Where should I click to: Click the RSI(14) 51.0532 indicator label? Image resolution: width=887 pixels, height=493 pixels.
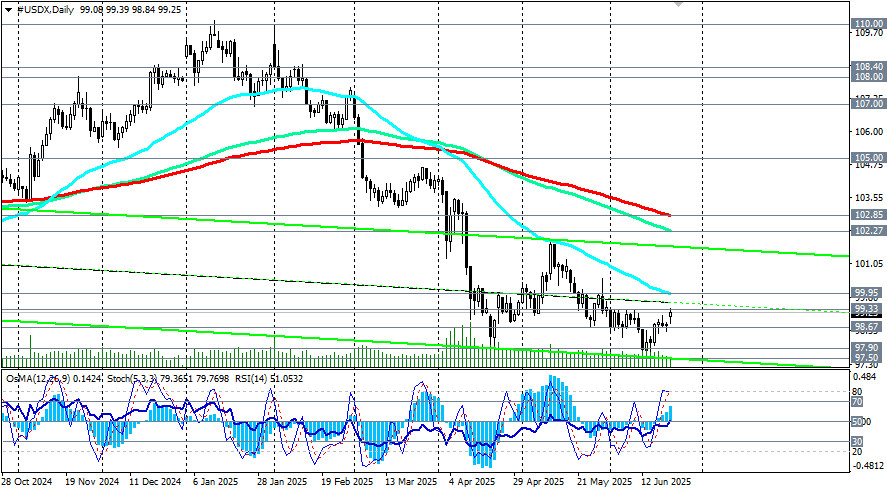coord(269,378)
